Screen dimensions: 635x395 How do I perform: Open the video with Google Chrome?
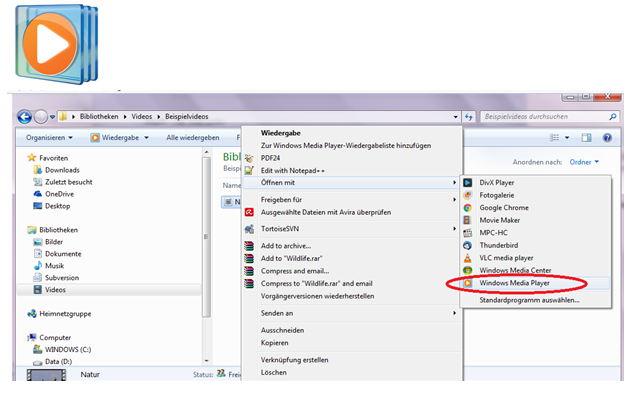point(504,208)
